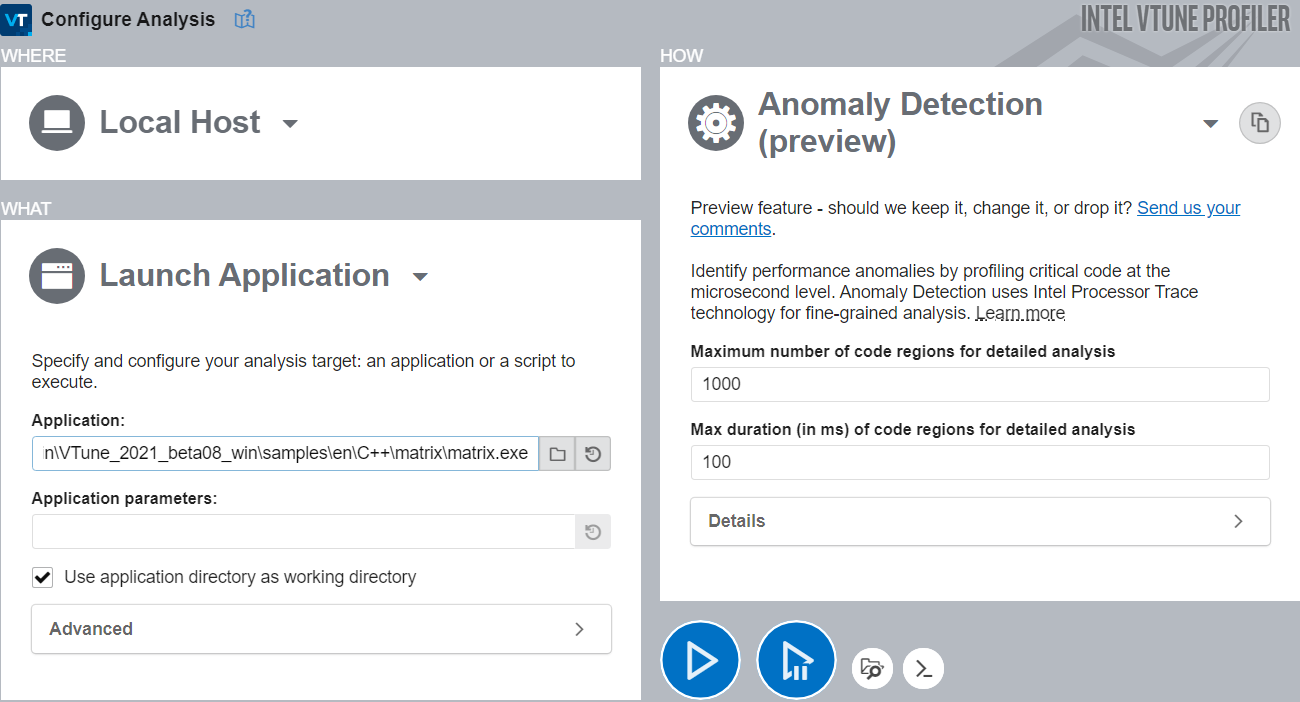Browse for application with folder icon

[x=557, y=454]
